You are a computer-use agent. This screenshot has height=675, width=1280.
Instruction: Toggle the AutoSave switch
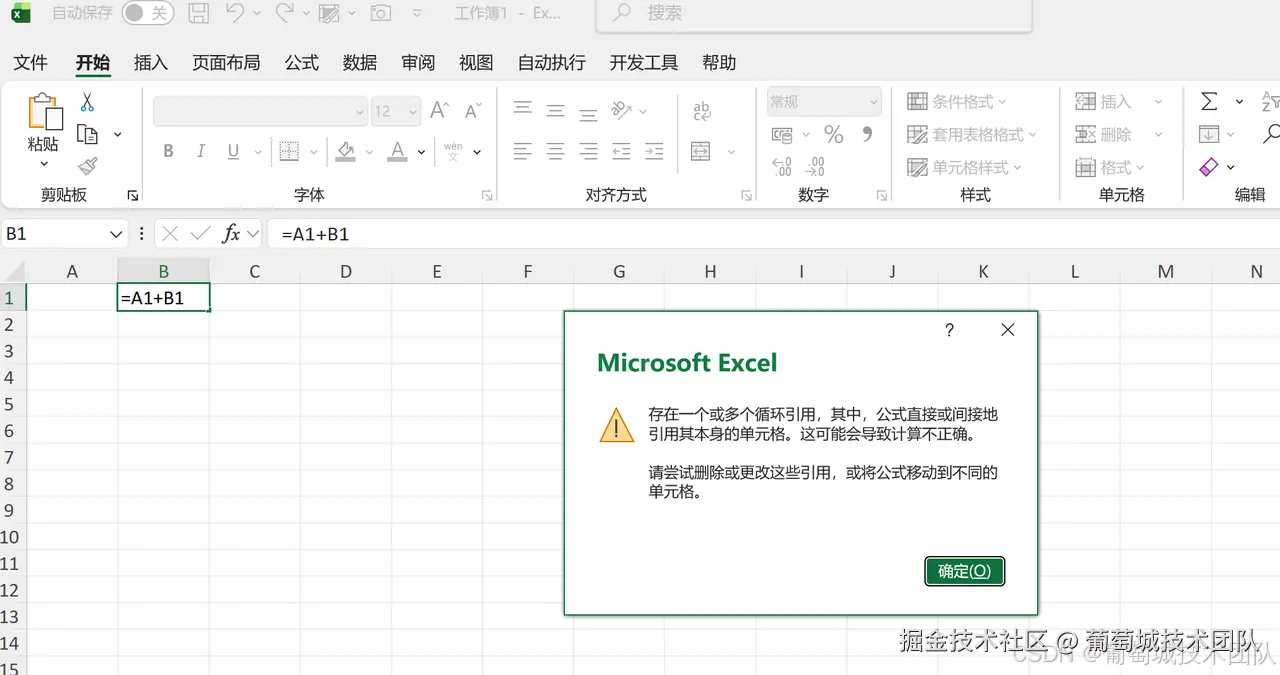[147, 13]
